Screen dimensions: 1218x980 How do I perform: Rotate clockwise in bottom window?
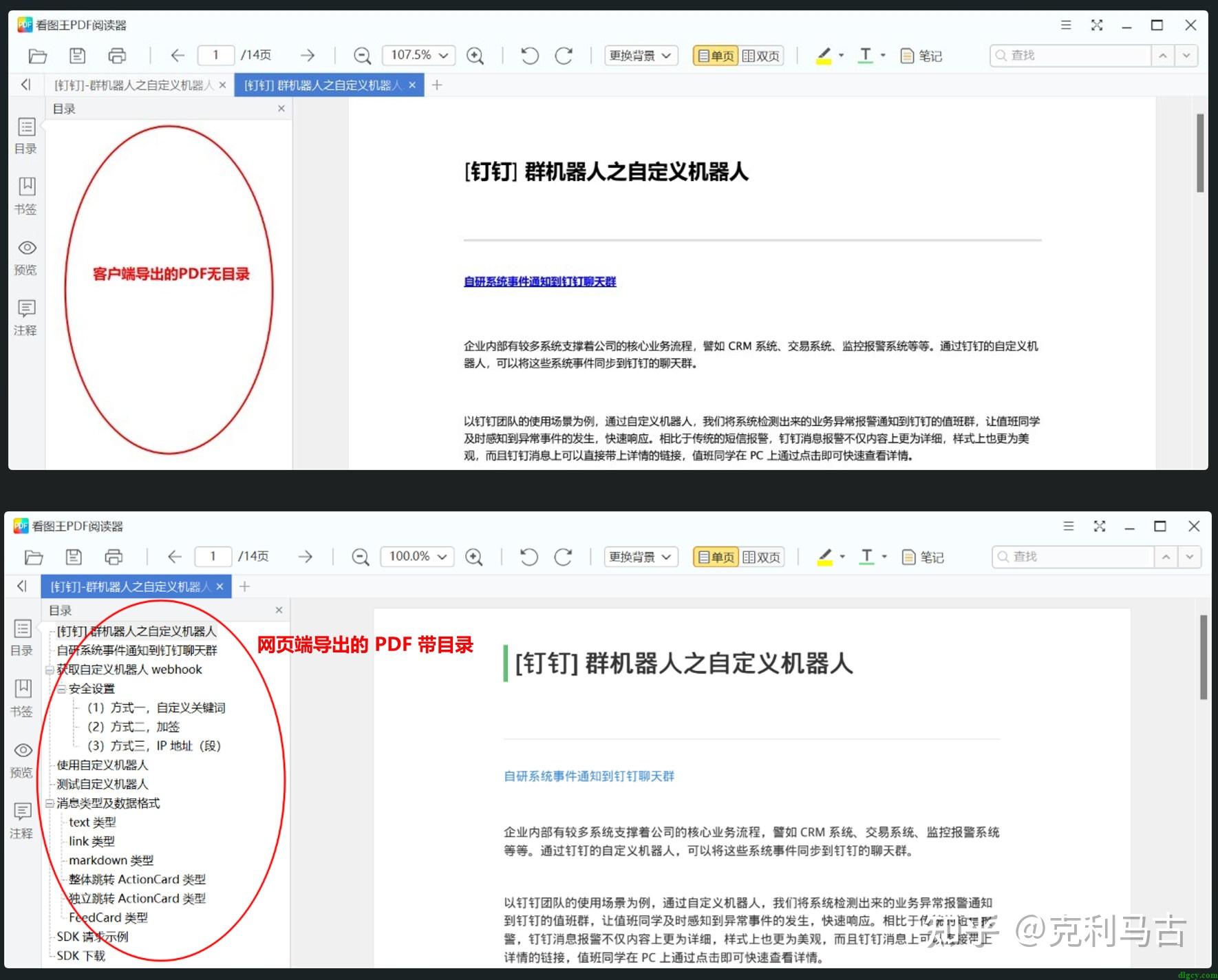563,557
